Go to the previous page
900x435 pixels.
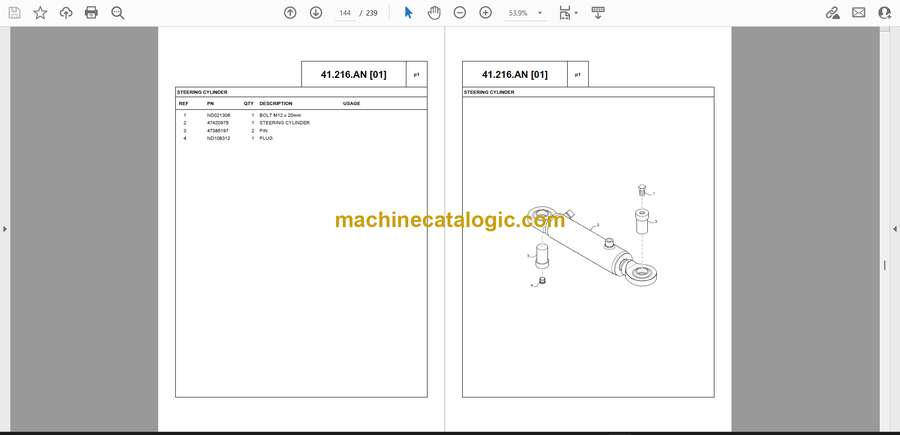pos(290,13)
